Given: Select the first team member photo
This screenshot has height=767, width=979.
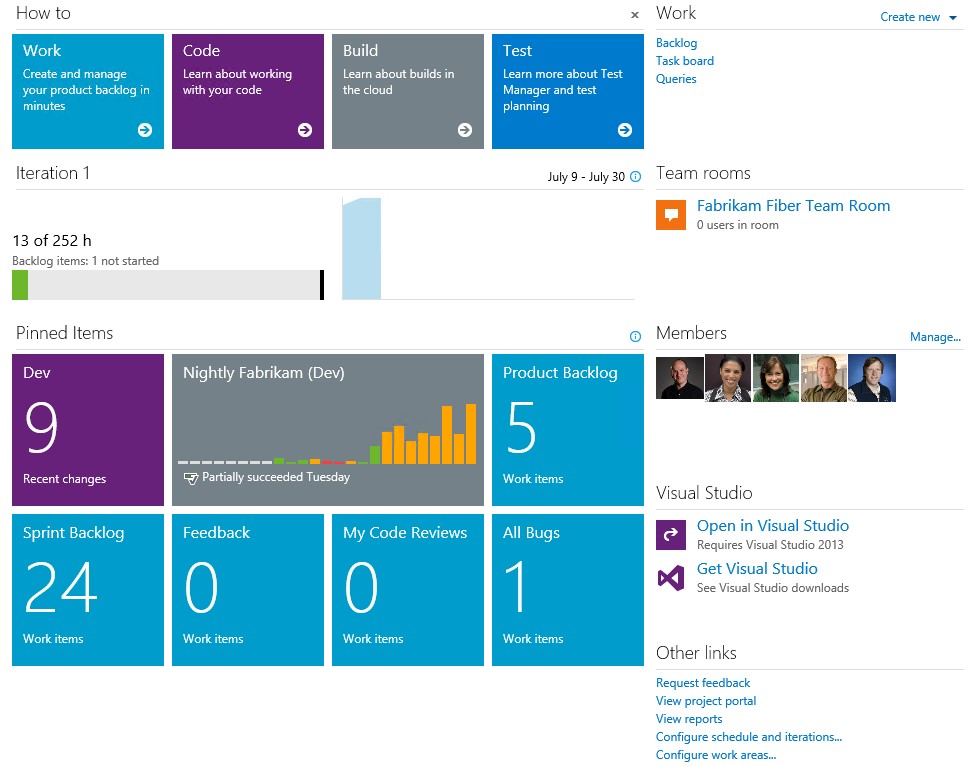Looking at the screenshot, I should click(x=680, y=378).
